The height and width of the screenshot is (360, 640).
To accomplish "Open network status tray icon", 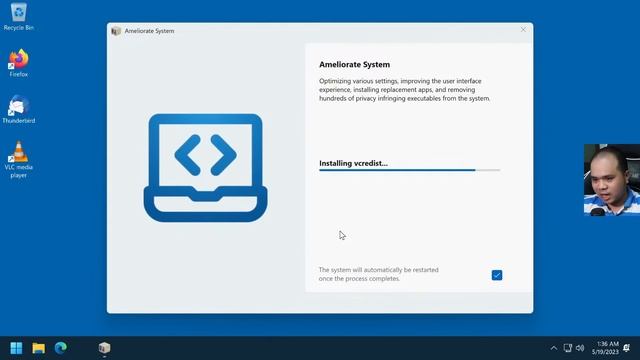I will 567,348.
